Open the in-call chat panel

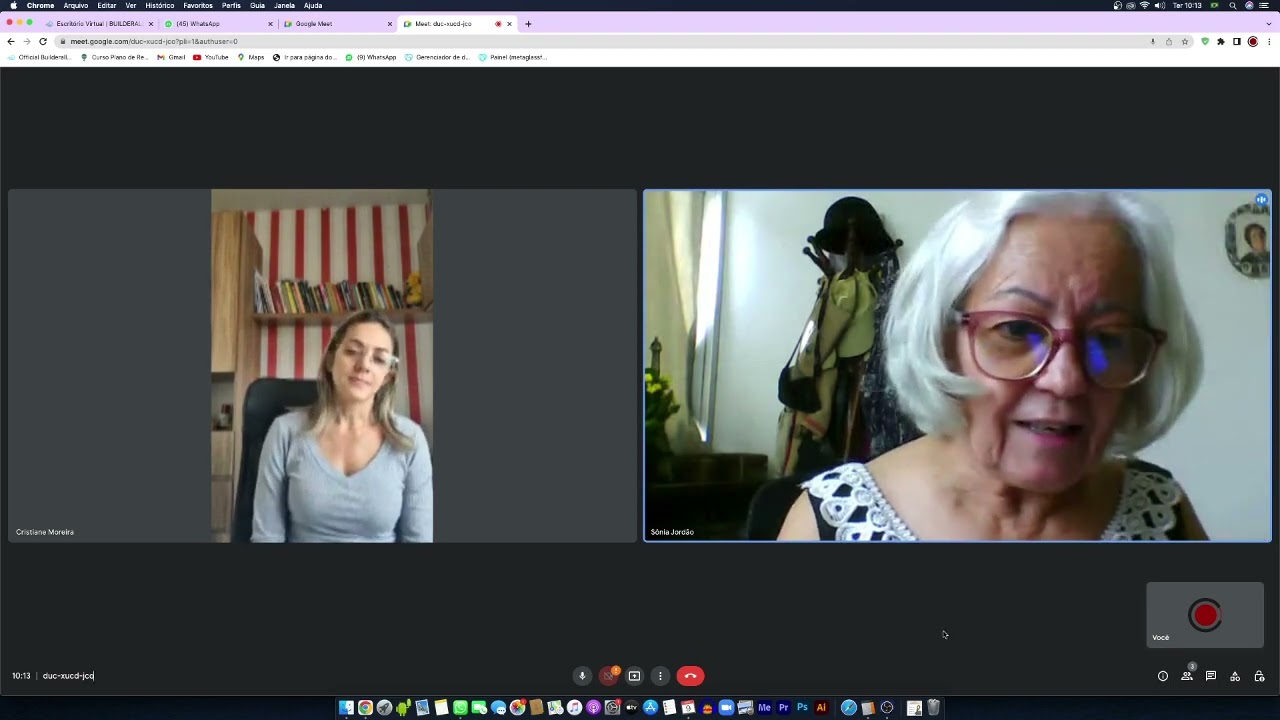click(x=1211, y=676)
